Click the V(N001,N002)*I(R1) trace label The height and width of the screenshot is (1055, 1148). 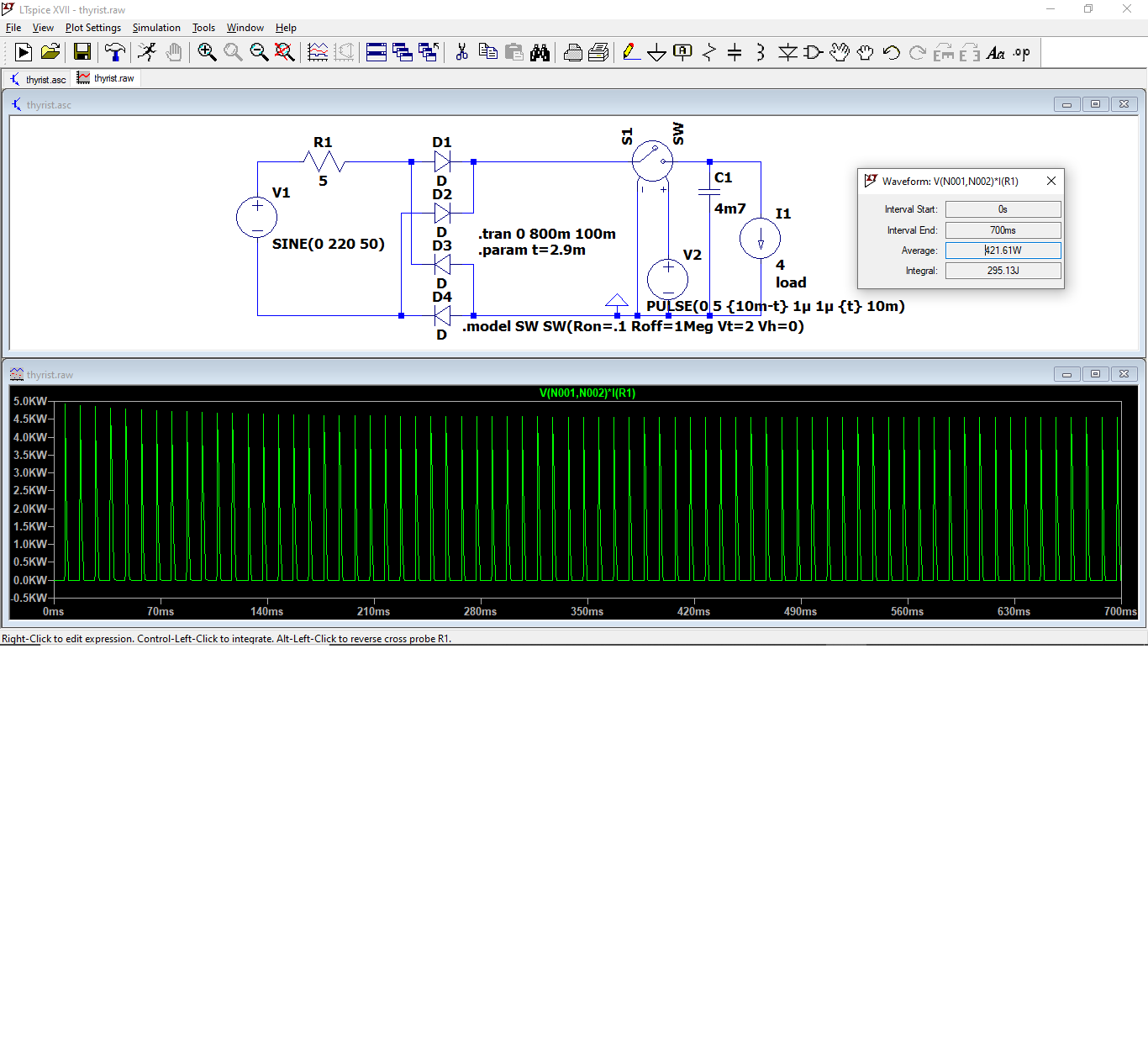(x=587, y=393)
